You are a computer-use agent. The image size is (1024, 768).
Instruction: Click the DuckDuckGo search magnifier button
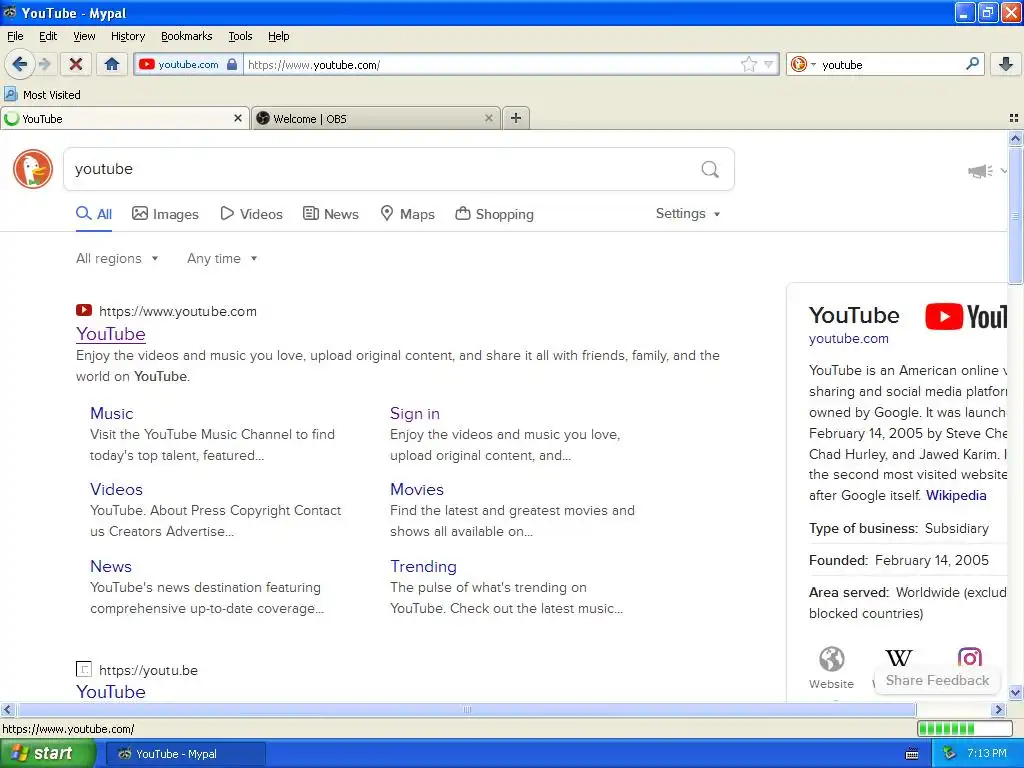710,170
